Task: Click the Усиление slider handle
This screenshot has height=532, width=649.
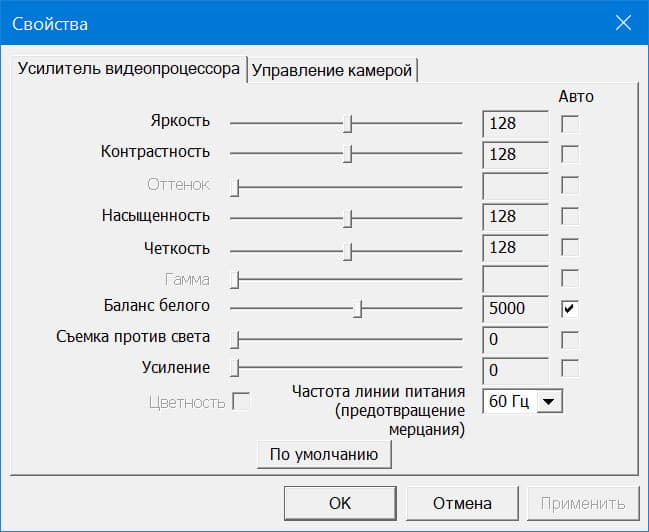Action: click(235, 369)
